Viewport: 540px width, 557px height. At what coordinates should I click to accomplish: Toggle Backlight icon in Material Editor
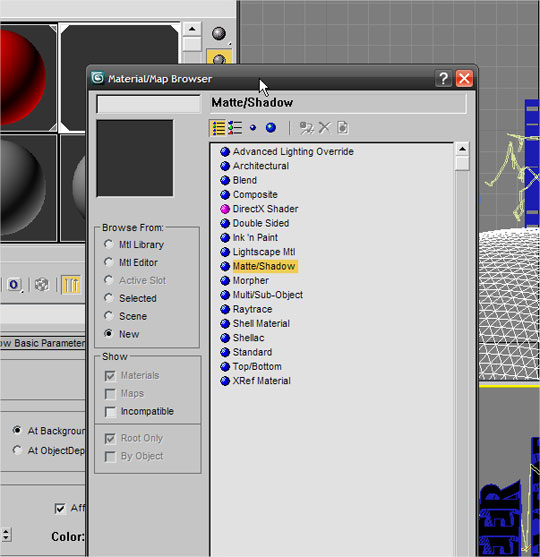point(219,58)
